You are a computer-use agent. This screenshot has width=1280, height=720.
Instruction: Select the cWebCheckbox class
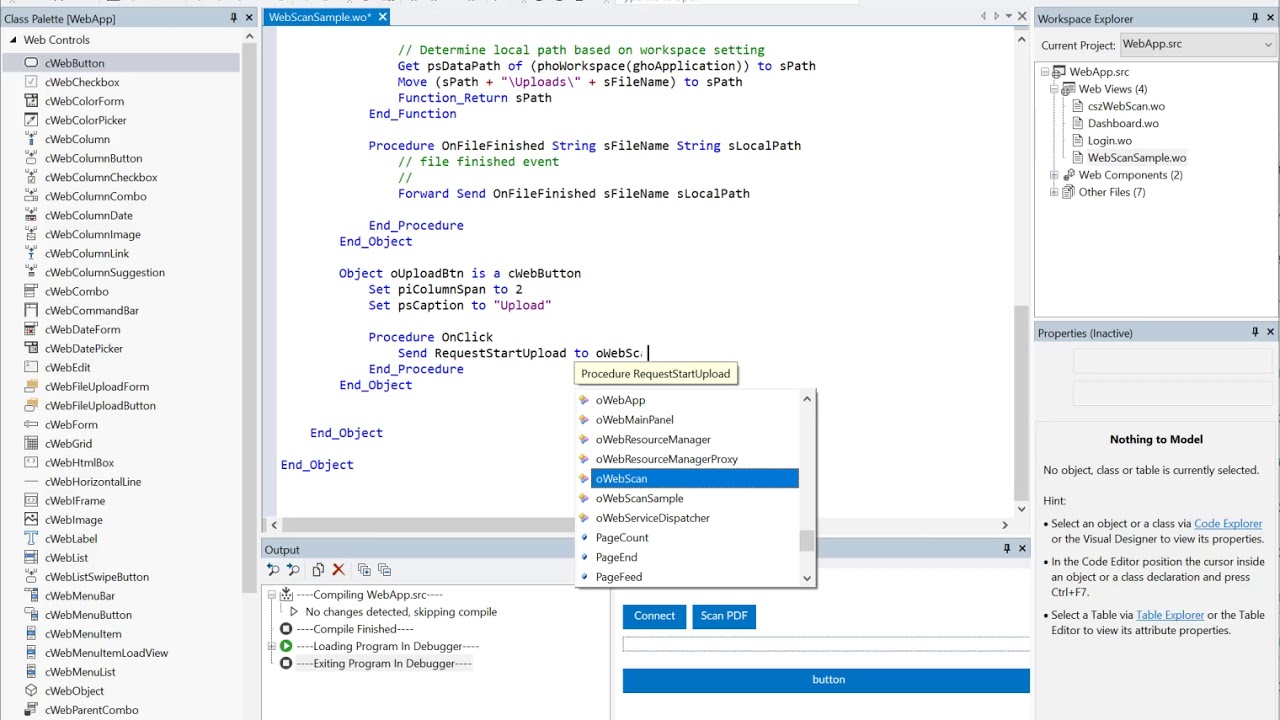82,82
